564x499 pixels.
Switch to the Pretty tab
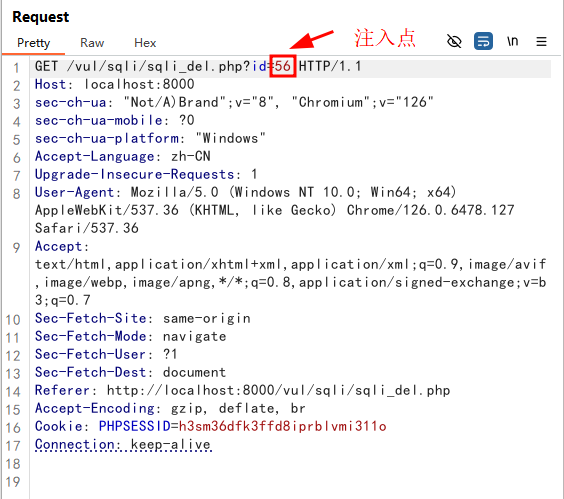tap(33, 43)
